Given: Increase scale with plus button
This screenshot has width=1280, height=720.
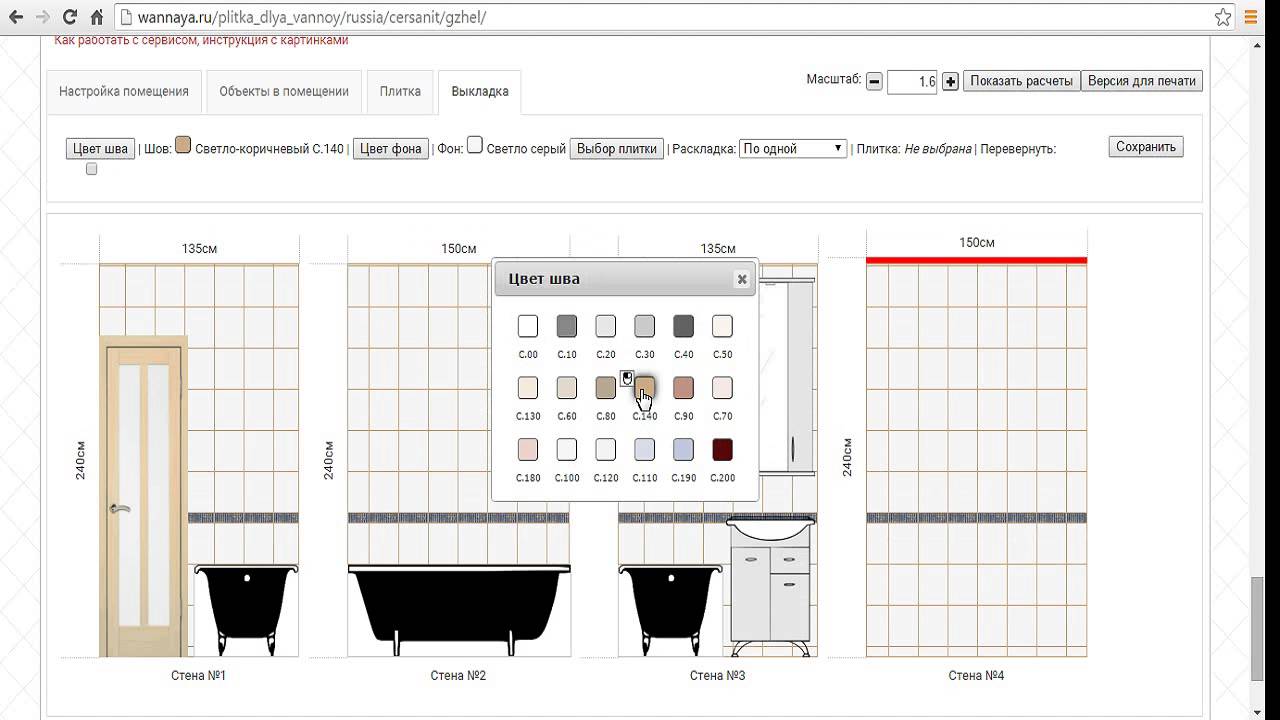Looking at the screenshot, I should pos(950,82).
